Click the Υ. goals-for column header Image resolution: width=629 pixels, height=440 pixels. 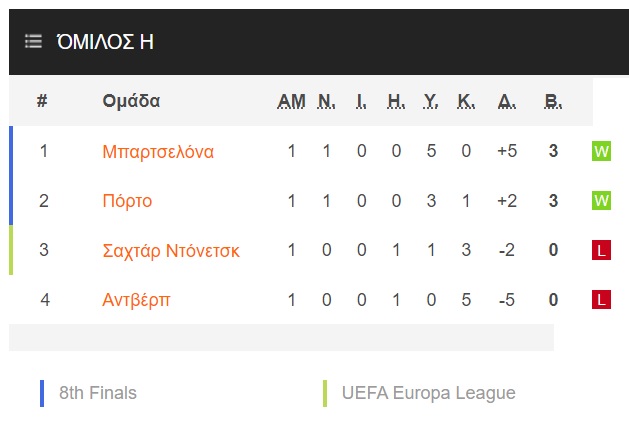click(431, 101)
